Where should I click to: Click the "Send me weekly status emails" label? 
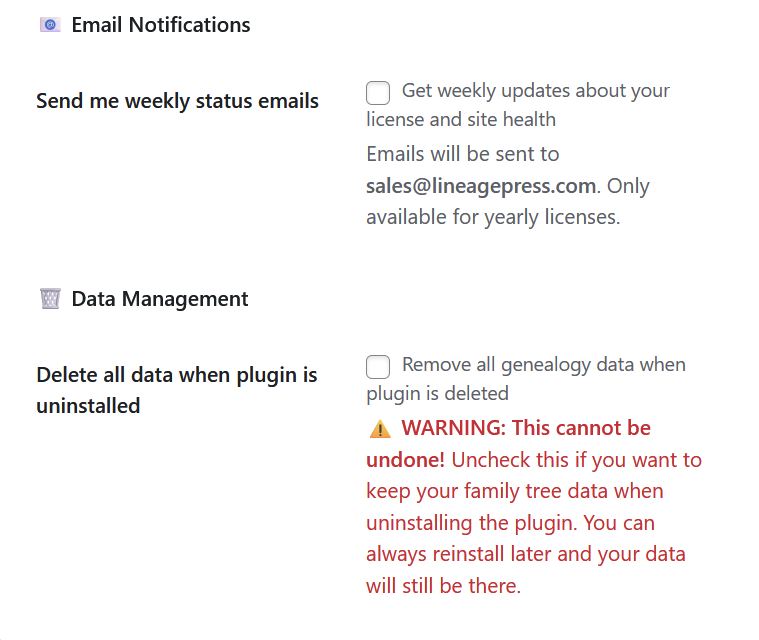point(177,101)
